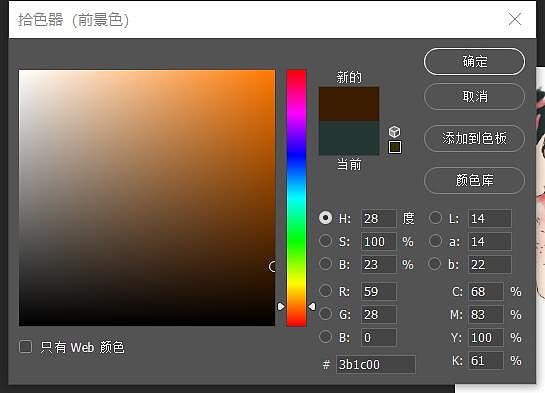Click the web-safe color small swatch
This screenshot has height=393, width=545.
click(395, 147)
